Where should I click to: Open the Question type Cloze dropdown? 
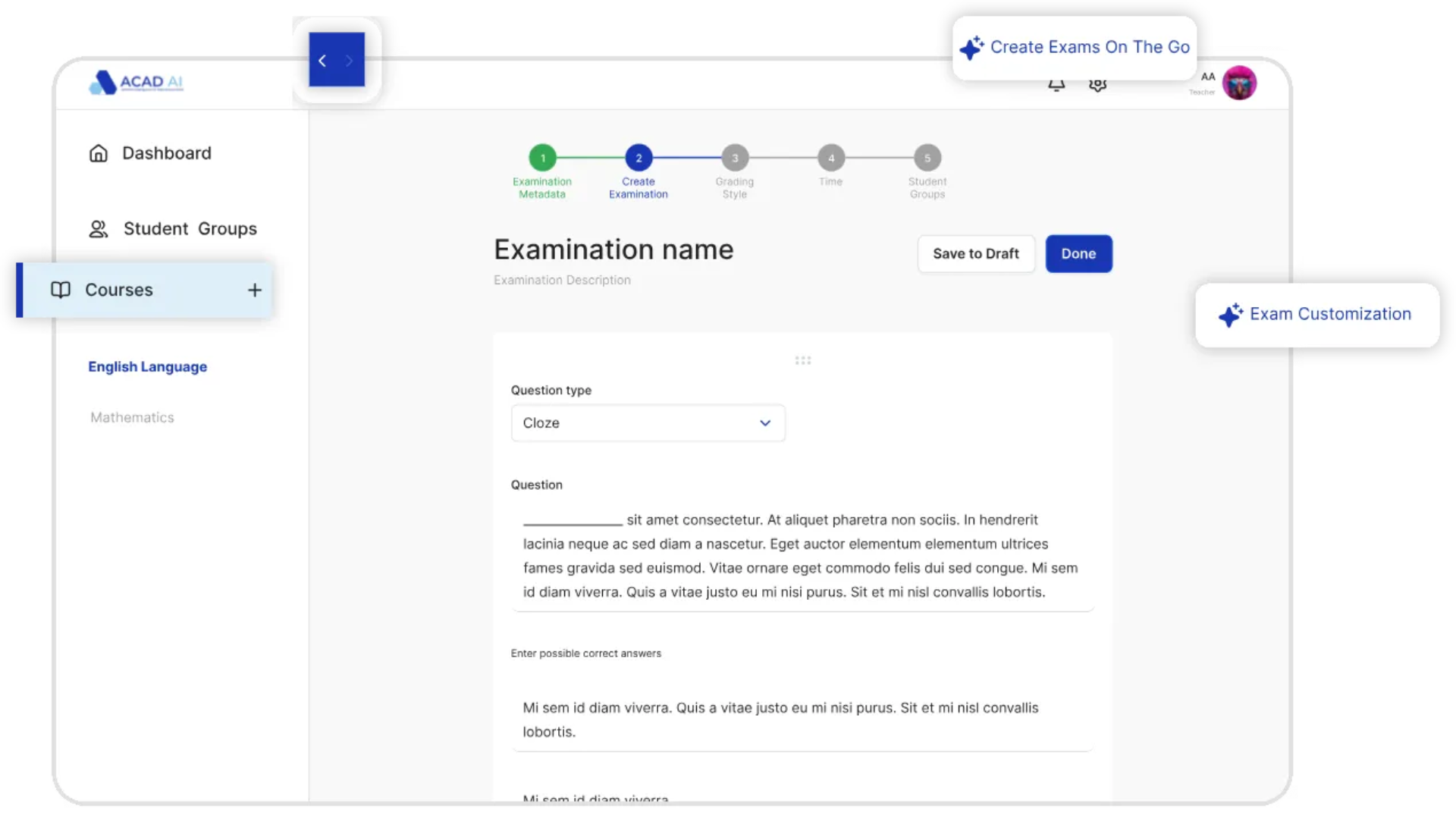click(x=647, y=423)
